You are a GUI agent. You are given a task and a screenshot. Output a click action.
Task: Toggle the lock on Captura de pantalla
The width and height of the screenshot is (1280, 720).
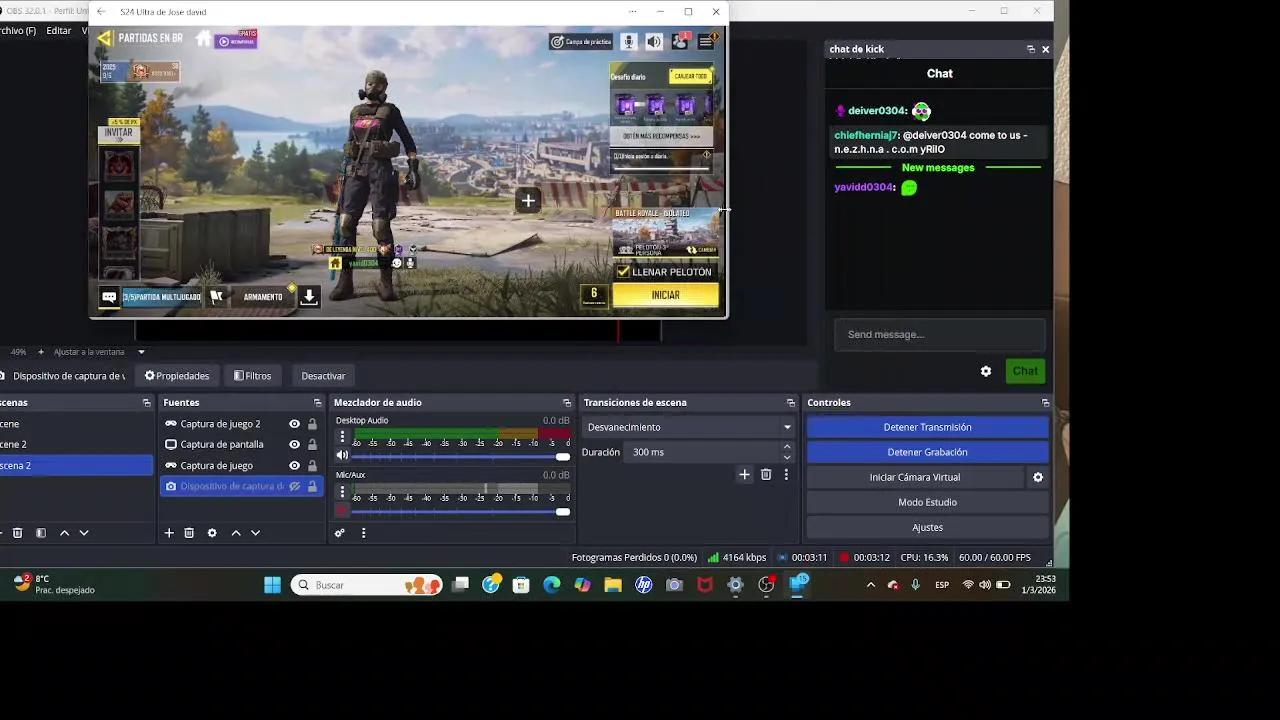(312, 444)
